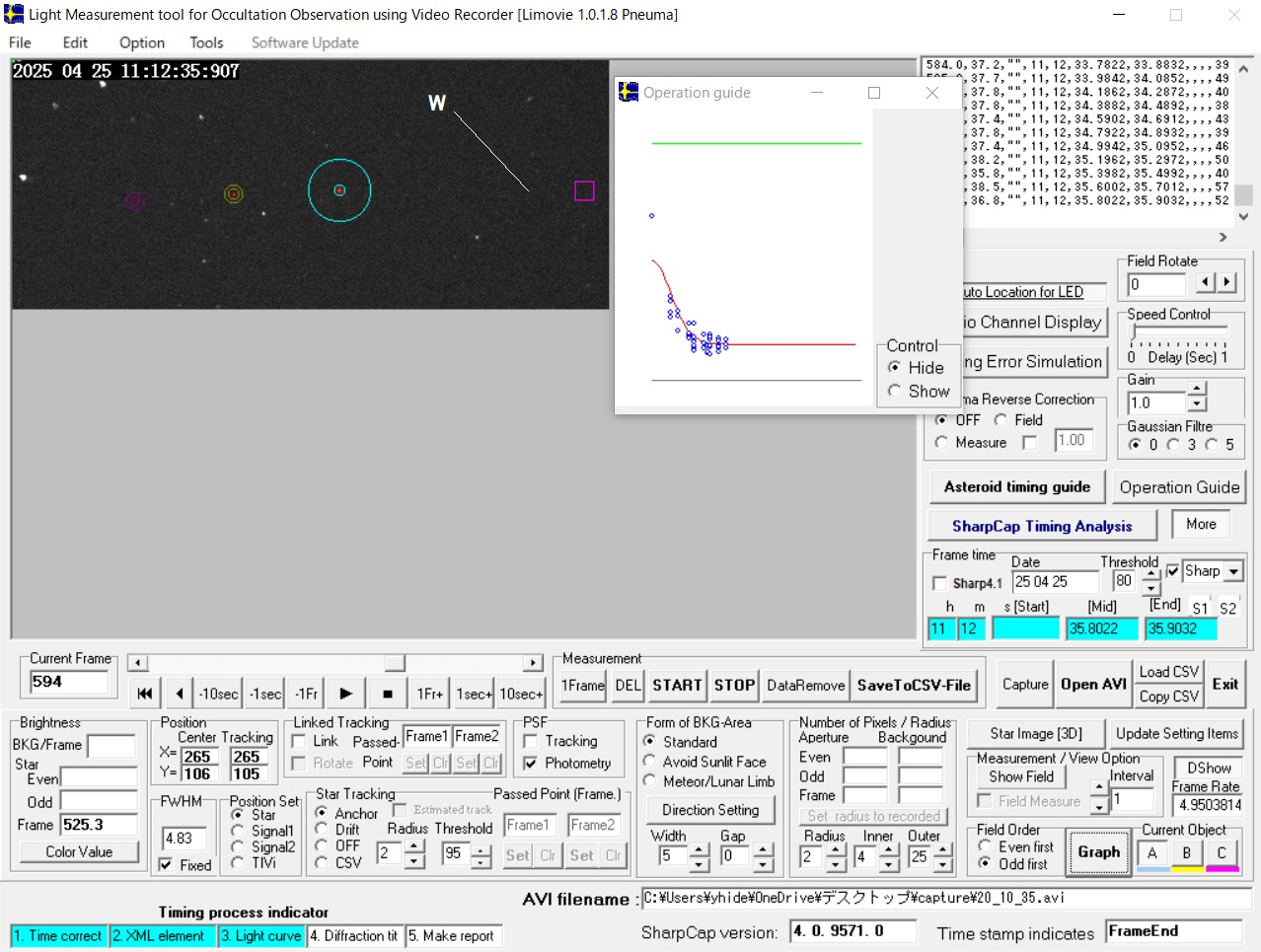Select the yellow B current object swatch
1261x952 pixels.
coord(1187,854)
